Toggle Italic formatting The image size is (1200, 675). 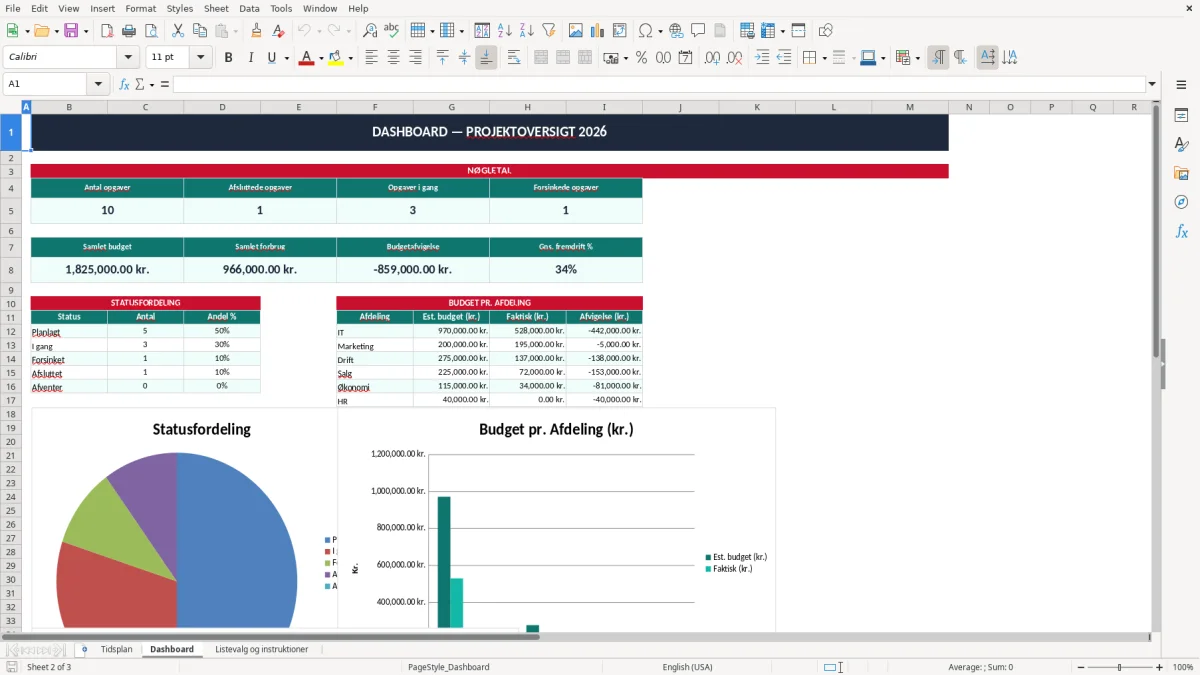click(250, 58)
